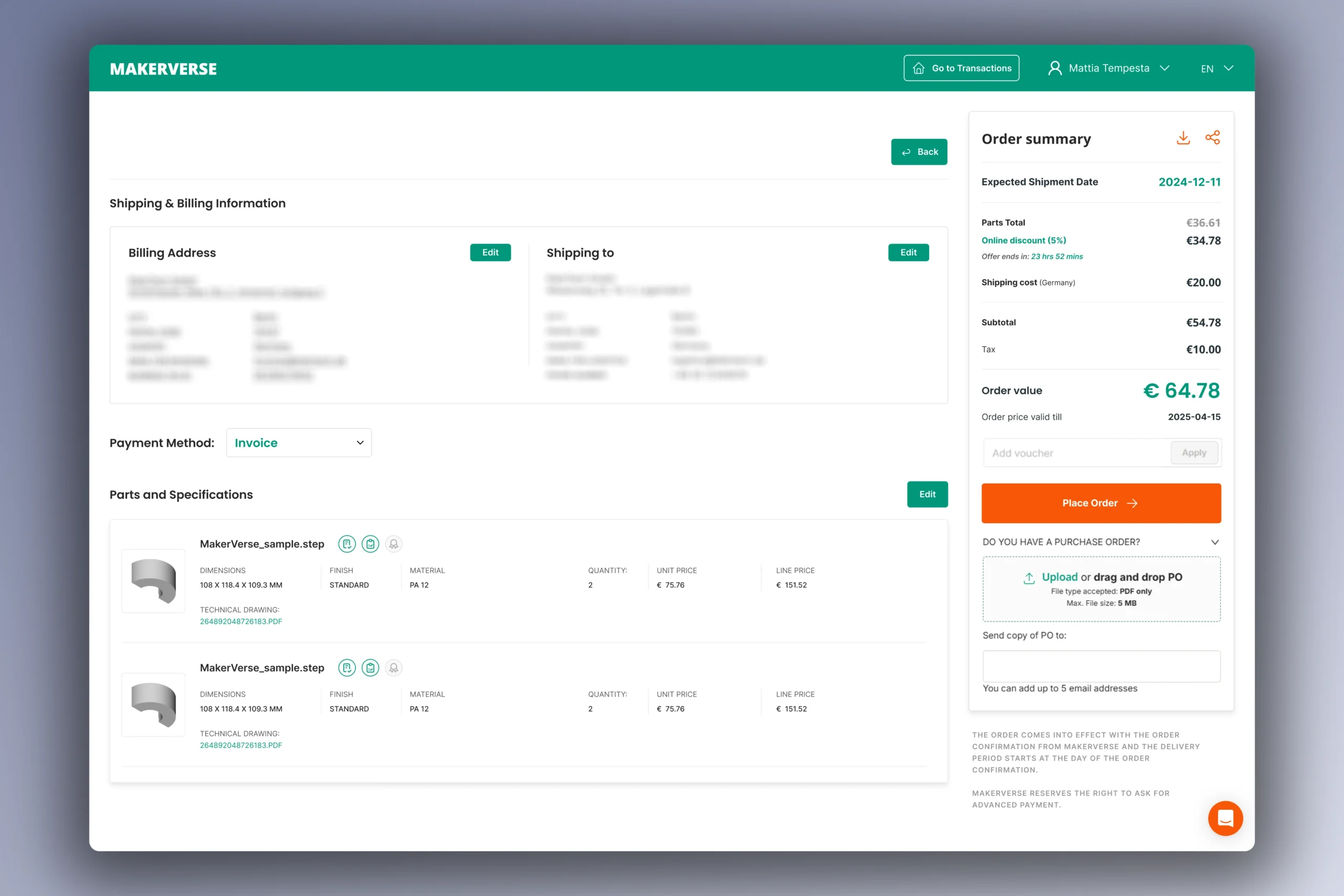The height and width of the screenshot is (896, 1344).
Task: Click the discounted amount €34.78
Action: click(x=1203, y=240)
